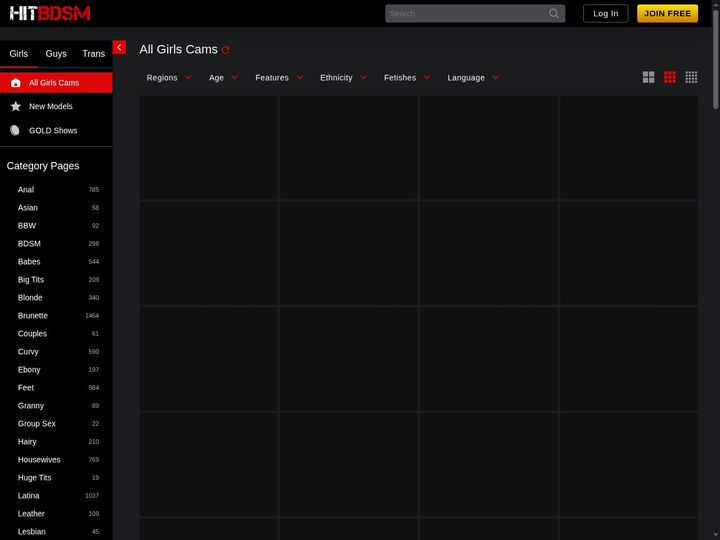
Task: Click the JOIN FREE button
Action: pyautogui.click(x=667, y=13)
